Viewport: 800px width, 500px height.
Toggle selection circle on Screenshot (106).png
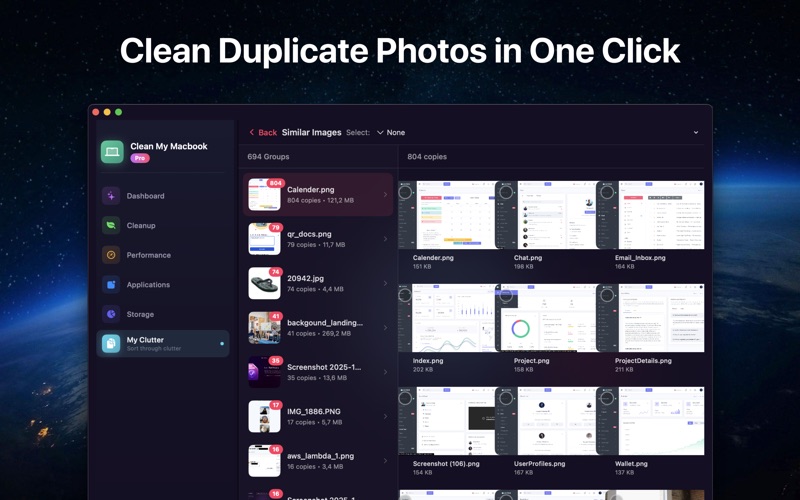tap(405, 398)
